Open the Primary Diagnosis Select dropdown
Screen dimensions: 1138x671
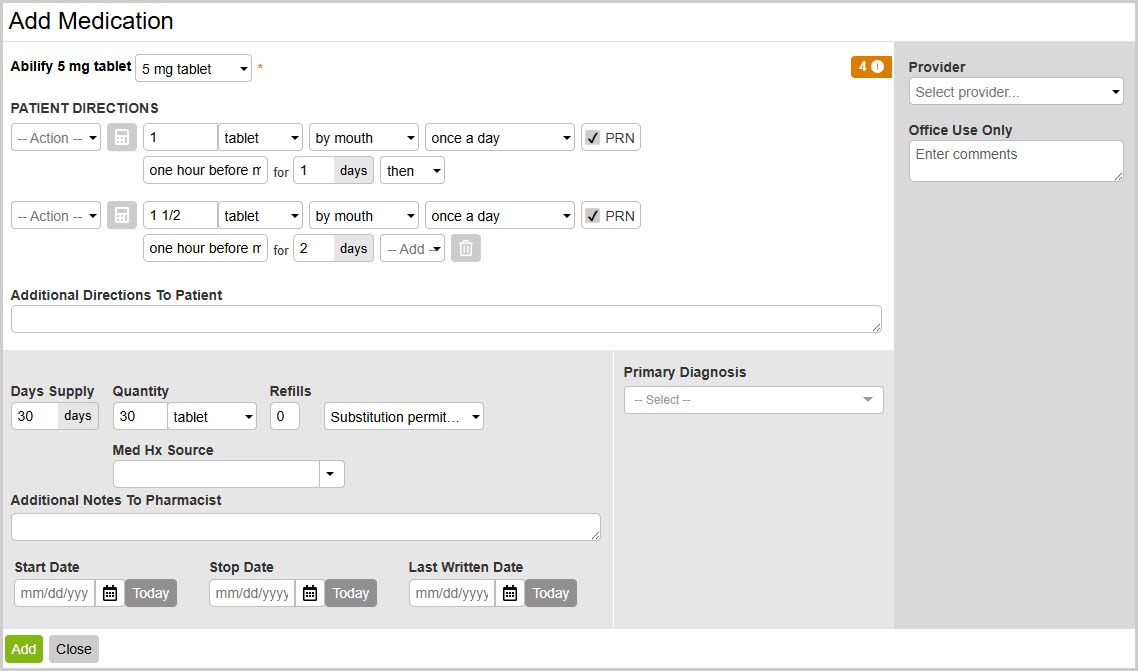pos(753,400)
